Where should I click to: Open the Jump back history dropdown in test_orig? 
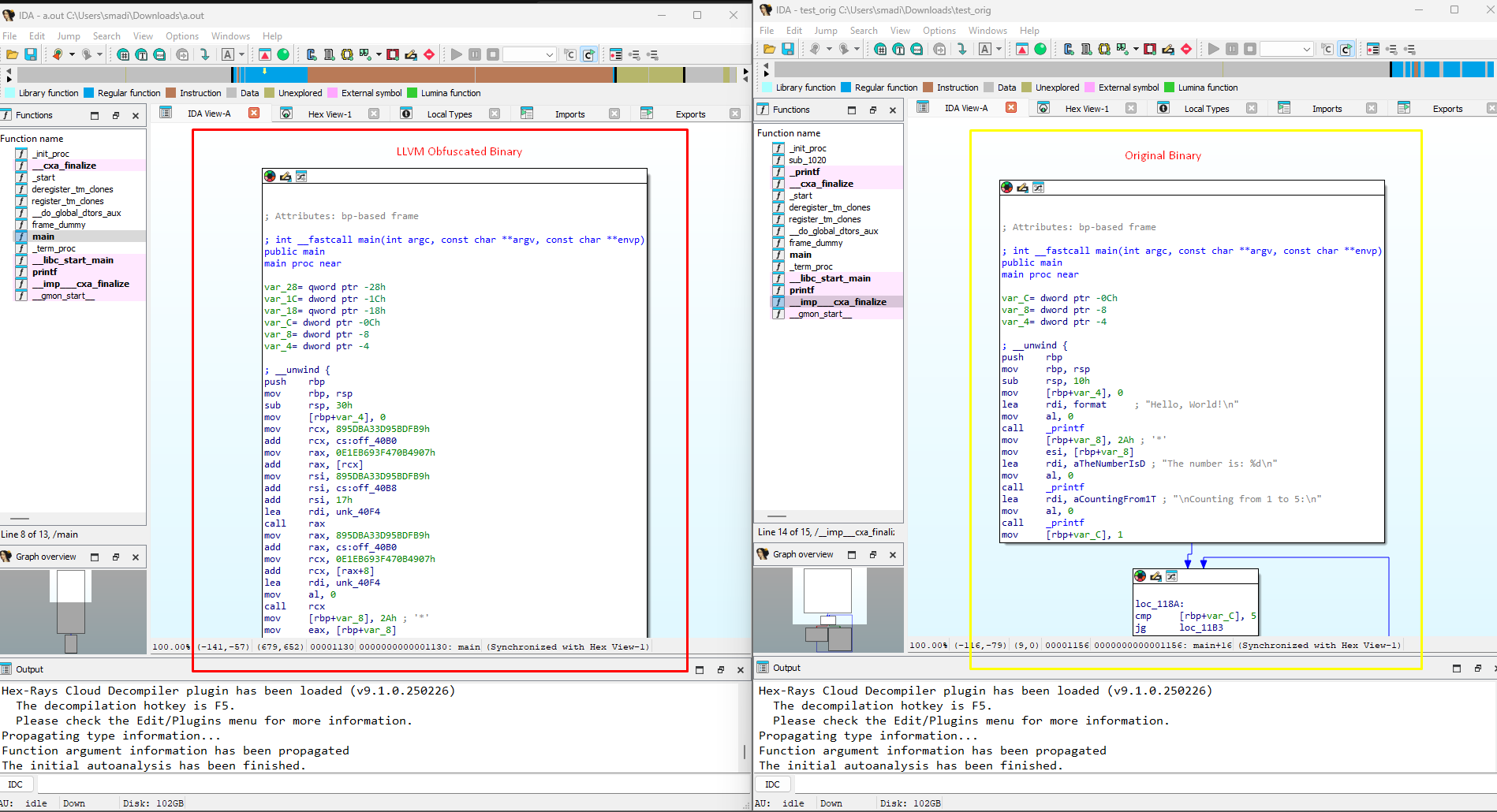tap(829, 49)
